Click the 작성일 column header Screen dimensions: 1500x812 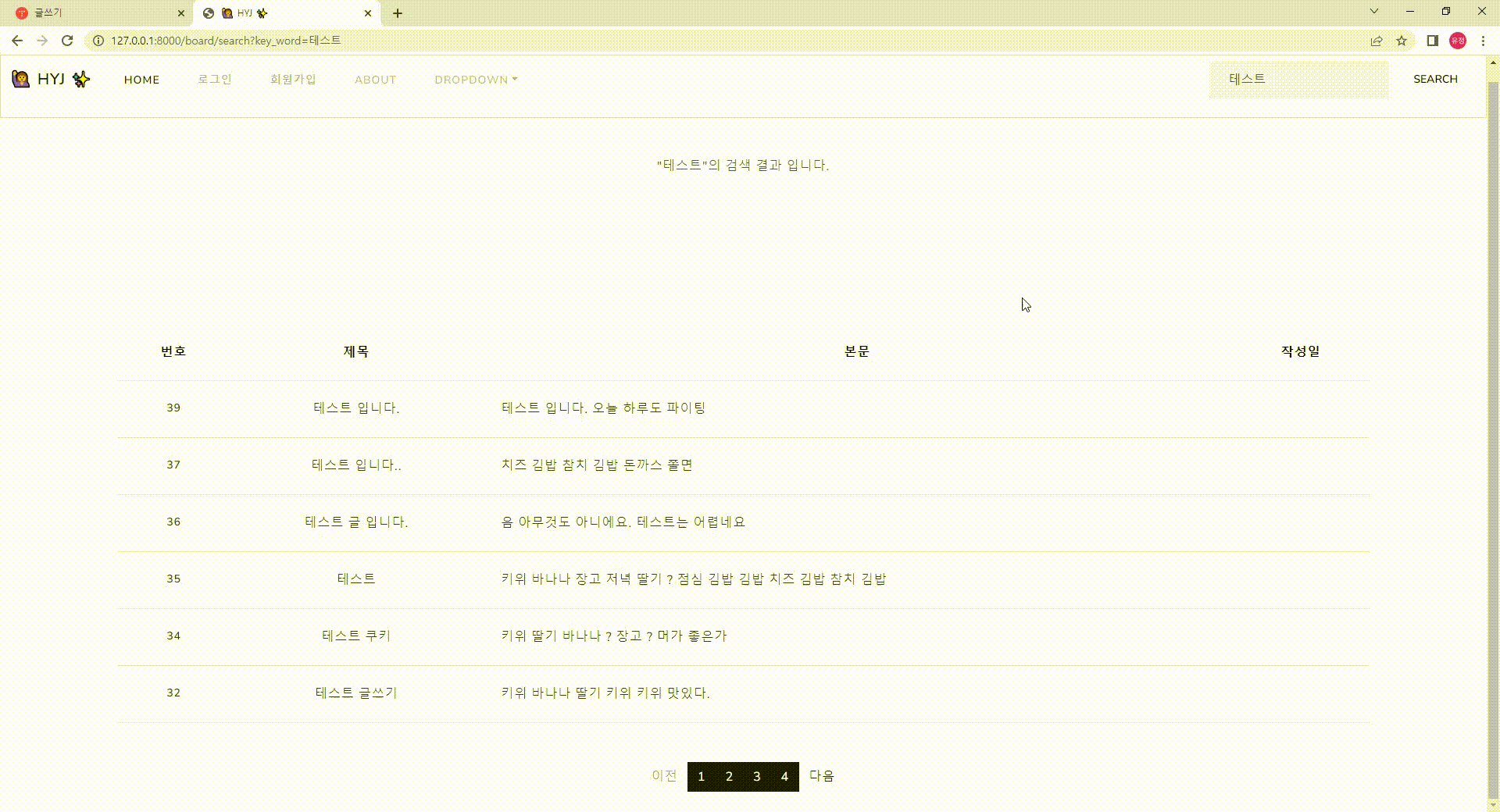point(1301,351)
